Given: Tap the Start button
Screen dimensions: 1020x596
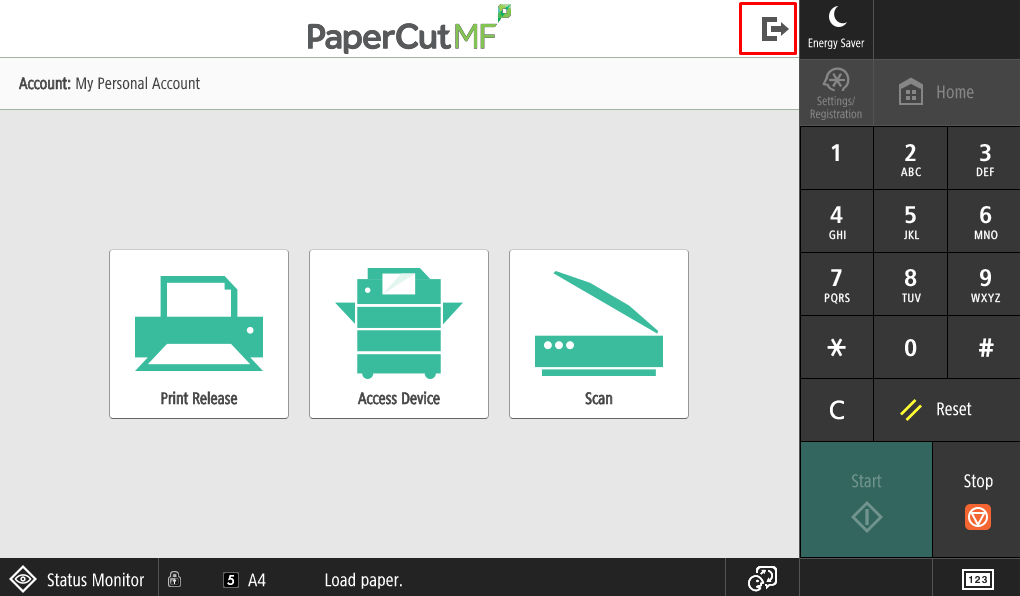Looking at the screenshot, I should pos(866,500).
